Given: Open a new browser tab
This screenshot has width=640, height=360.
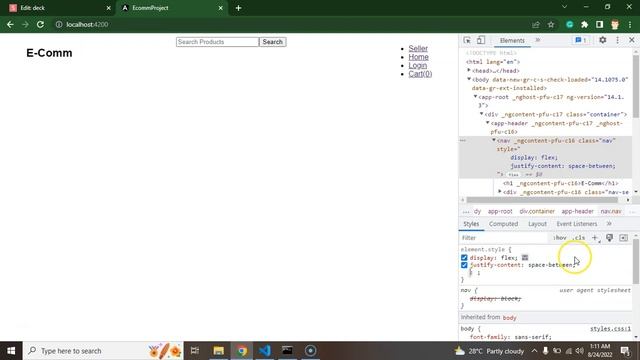Looking at the screenshot, I should (x=238, y=8).
